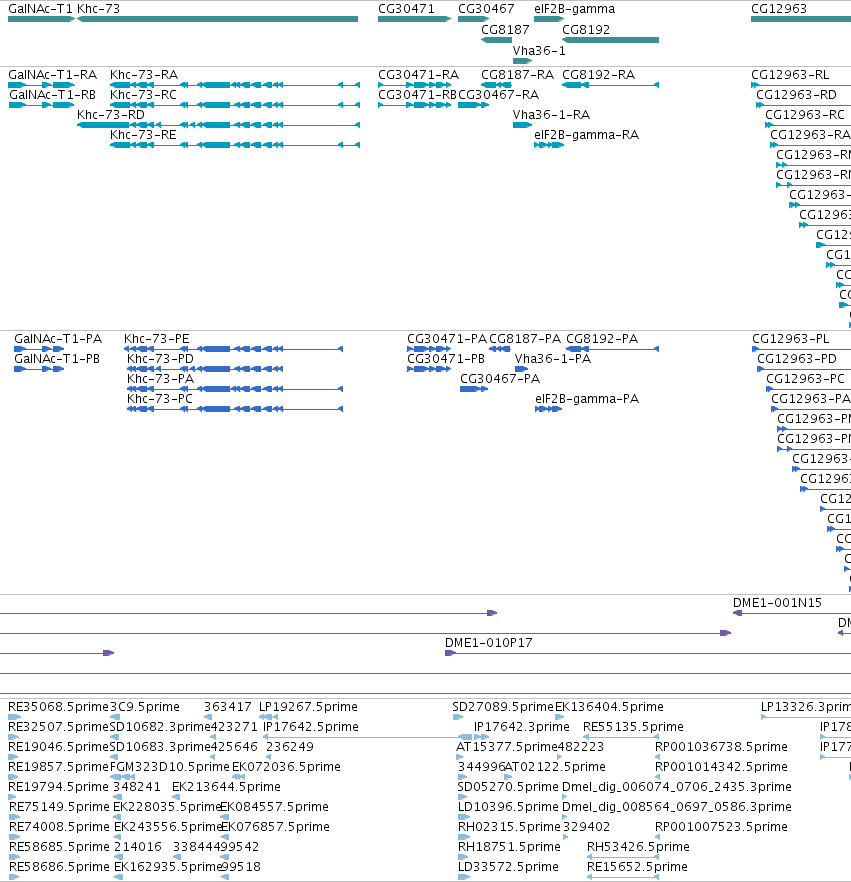Image resolution: width=851 pixels, height=882 pixels.
Task: Select the CG8192-PA protein label
Action: coord(602,339)
